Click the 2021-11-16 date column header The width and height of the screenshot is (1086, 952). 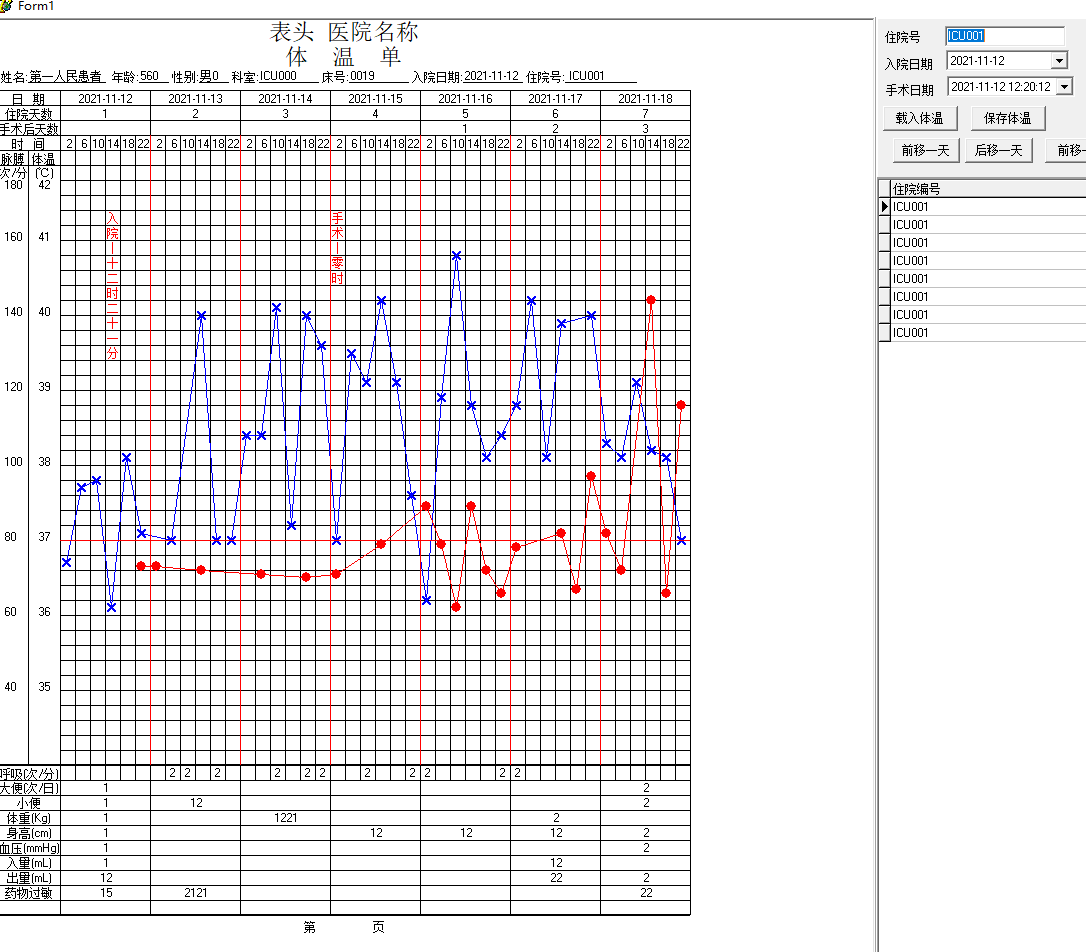465,99
